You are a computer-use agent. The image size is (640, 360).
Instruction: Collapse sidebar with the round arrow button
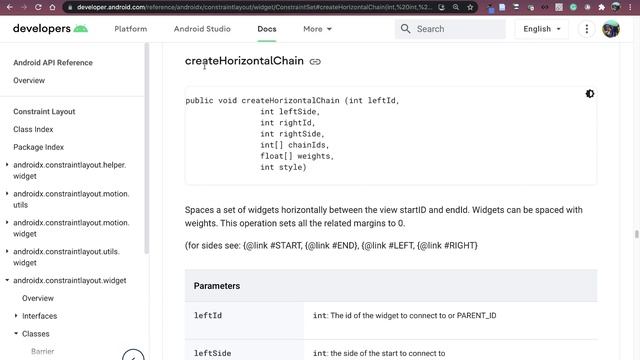tap(133, 355)
